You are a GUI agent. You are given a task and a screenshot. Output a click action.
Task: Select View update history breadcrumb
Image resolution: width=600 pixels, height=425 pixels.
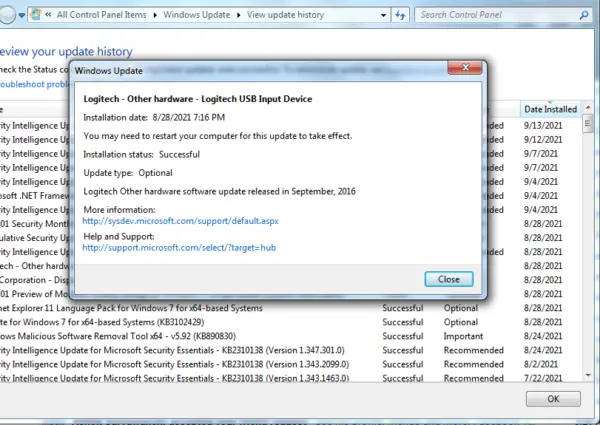click(x=285, y=15)
